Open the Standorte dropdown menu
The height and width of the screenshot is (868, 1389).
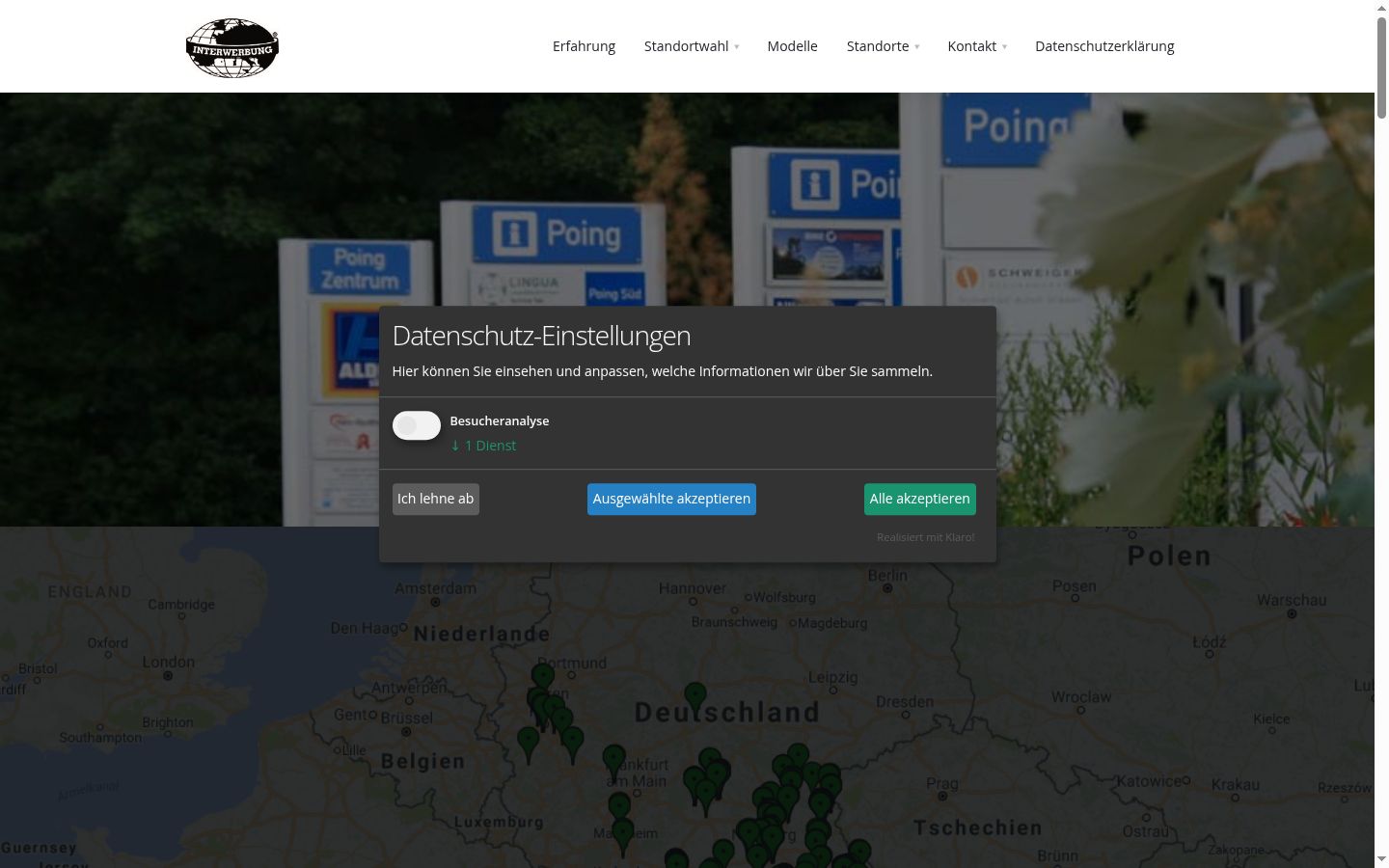pyautogui.click(x=883, y=46)
